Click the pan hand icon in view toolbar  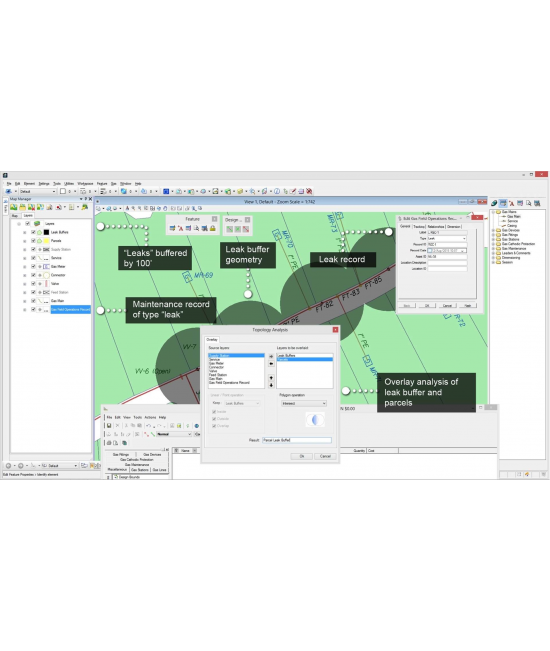[x=165, y=208]
